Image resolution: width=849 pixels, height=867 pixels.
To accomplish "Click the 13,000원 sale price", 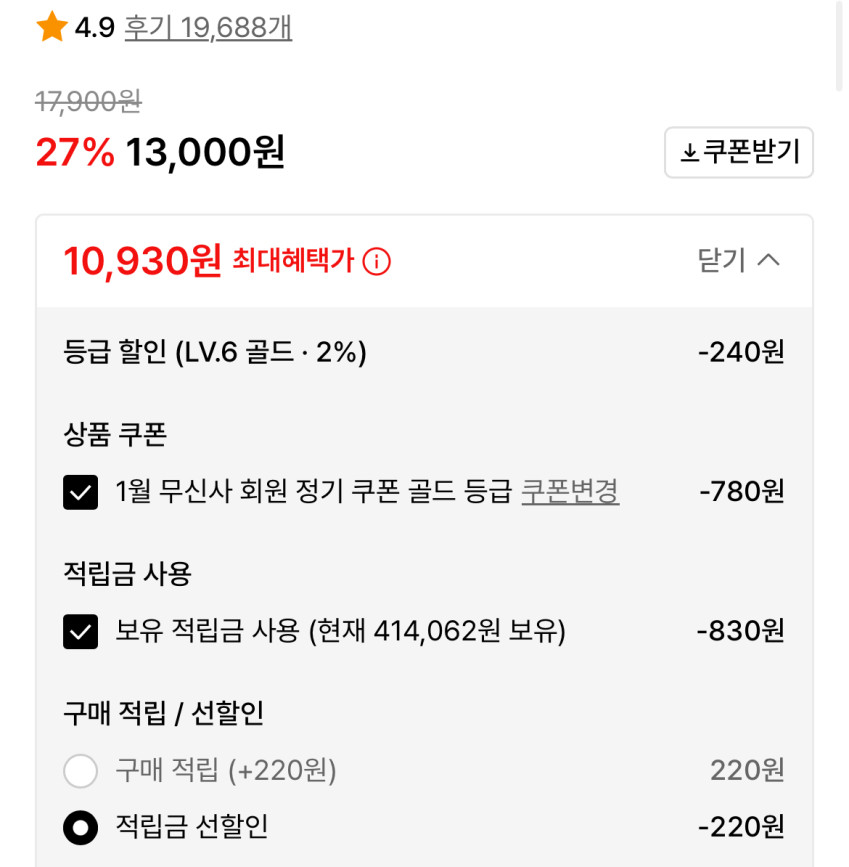I will coord(205,153).
